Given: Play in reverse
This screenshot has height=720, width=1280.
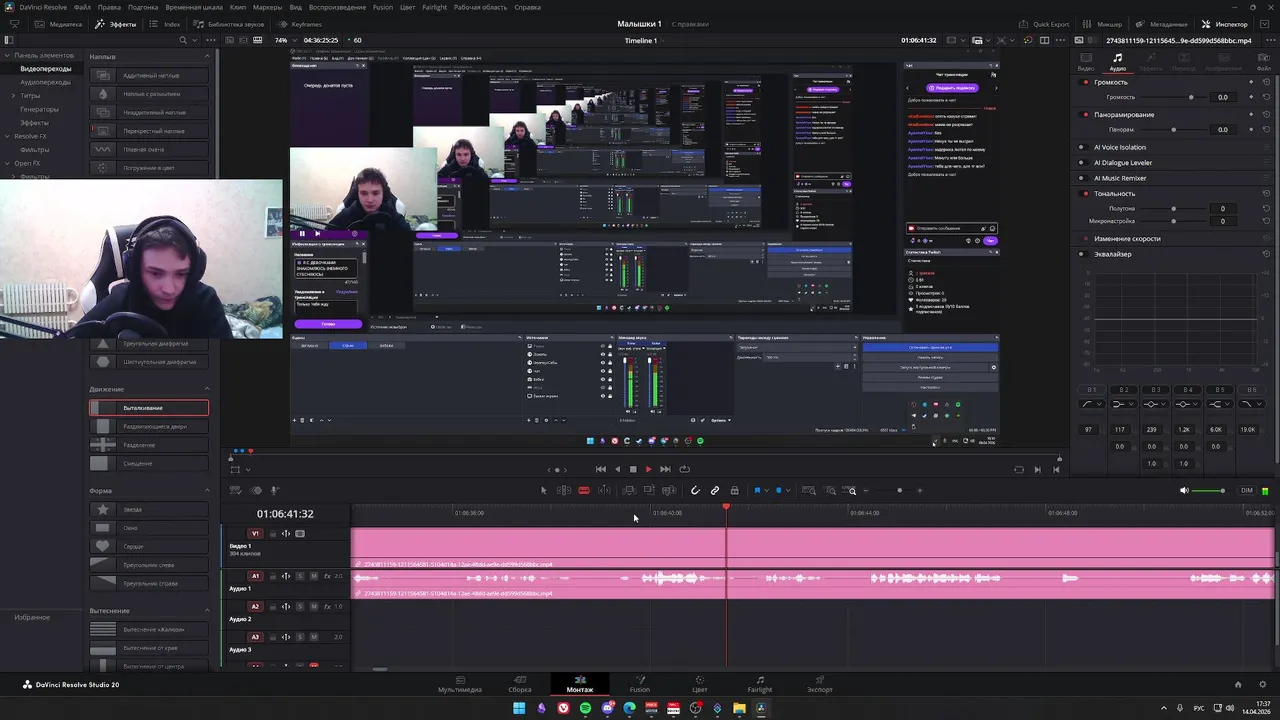Looking at the screenshot, I should (617, 469).
